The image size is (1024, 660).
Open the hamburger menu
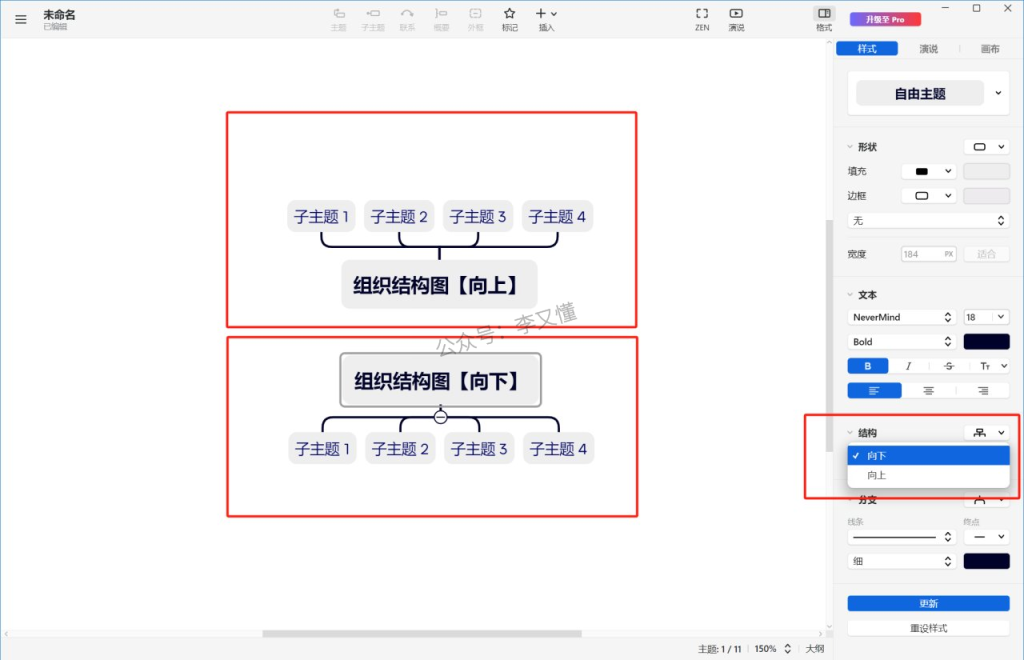[21, 19]
